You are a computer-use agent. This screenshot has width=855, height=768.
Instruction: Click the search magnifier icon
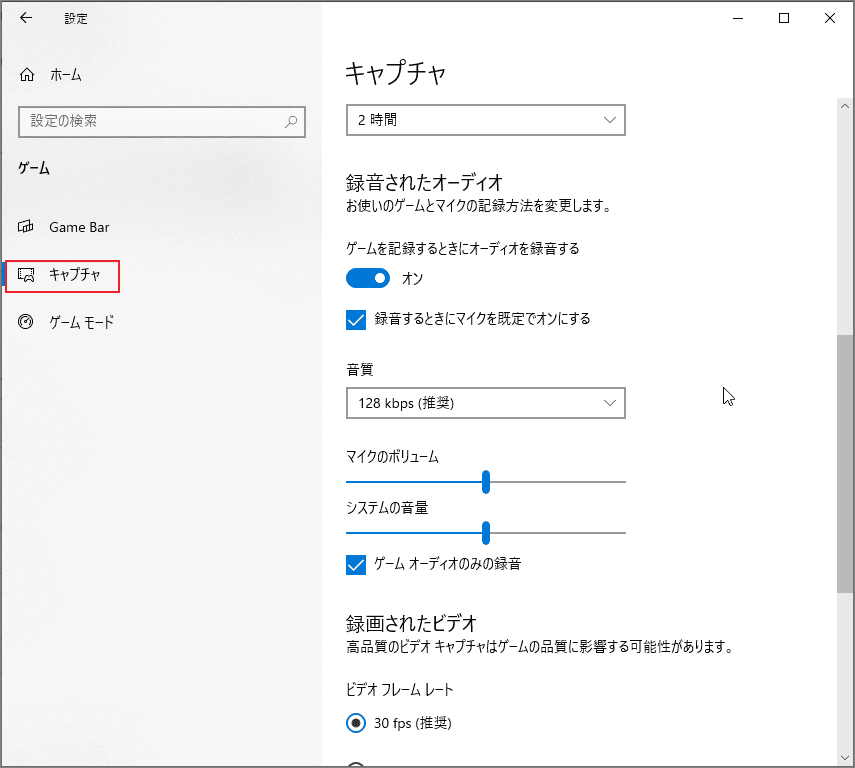click(x=290, y=122)
